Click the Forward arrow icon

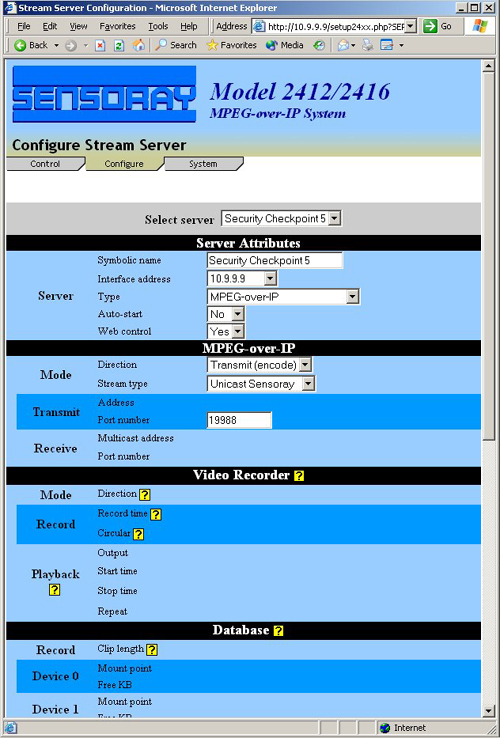point(71,46)
